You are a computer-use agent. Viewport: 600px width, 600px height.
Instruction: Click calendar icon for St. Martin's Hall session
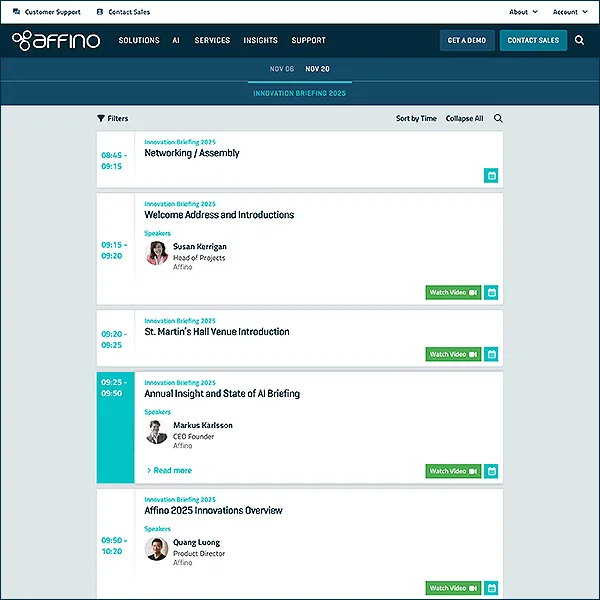click(491, 354)
